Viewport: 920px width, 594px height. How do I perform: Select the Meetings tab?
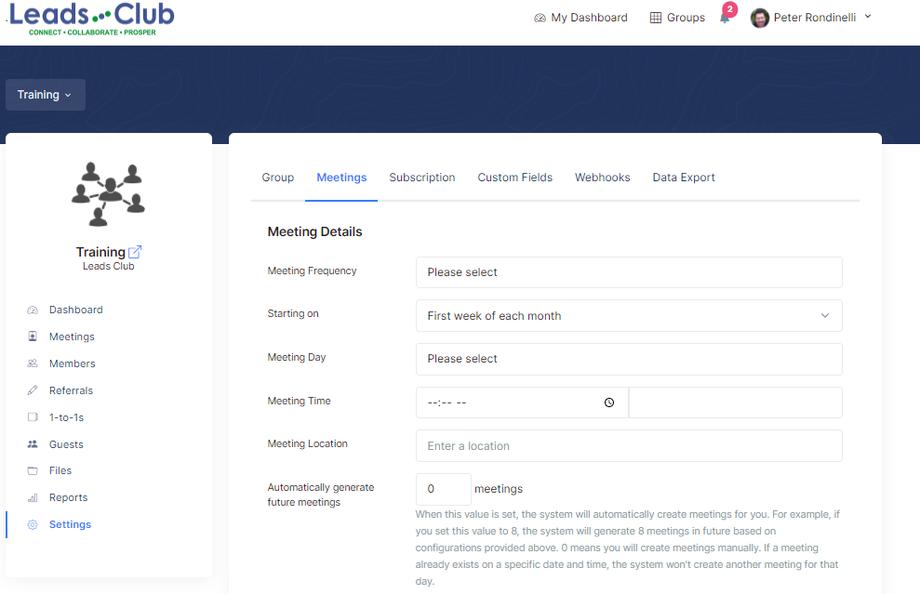click(x=341, y=177)
